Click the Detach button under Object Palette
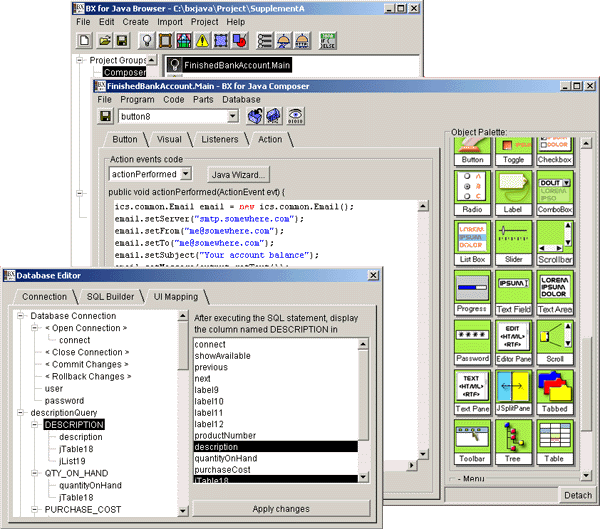 click(578, 495)
